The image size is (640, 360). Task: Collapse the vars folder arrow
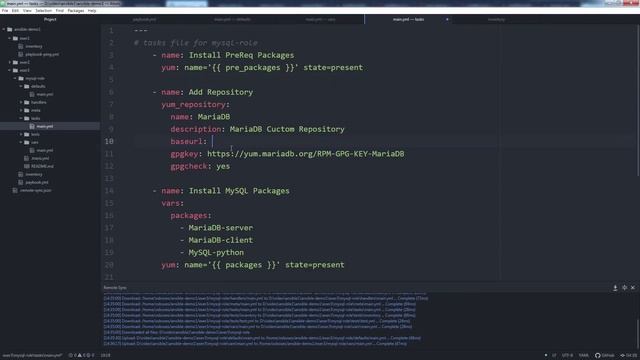21,142
